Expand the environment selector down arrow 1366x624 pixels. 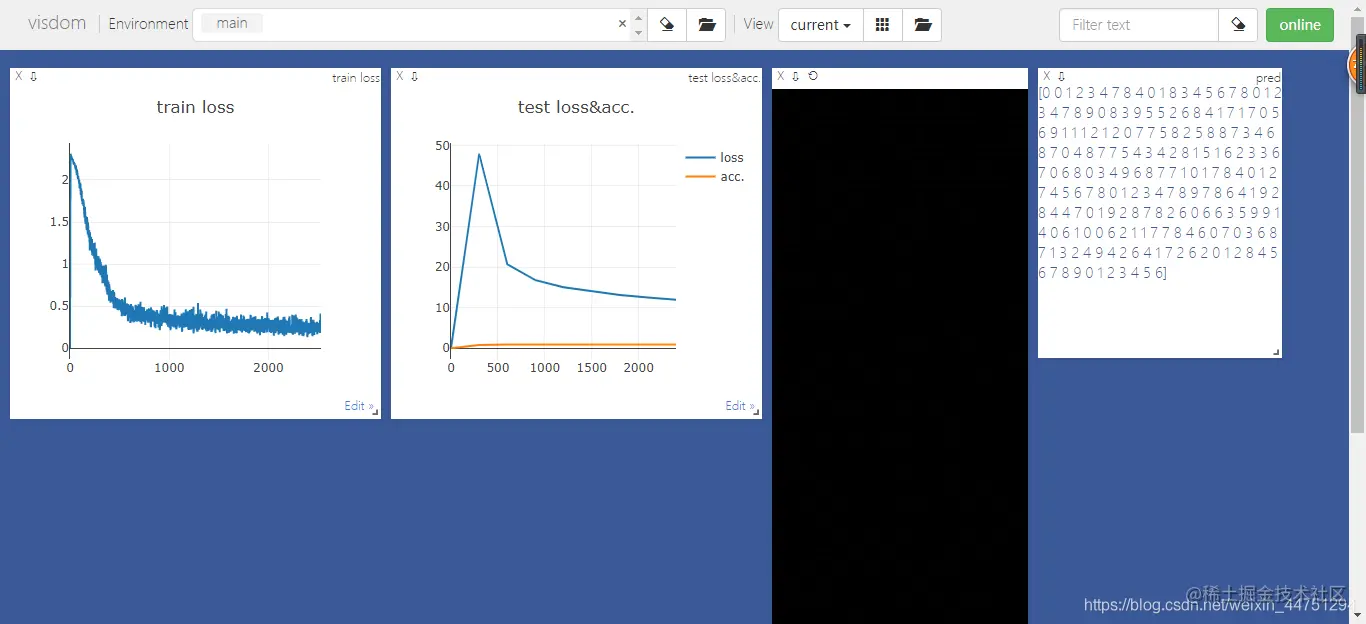639,33
